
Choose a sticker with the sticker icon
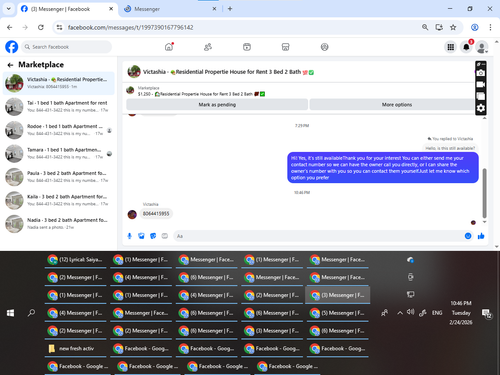pos(153,236)
